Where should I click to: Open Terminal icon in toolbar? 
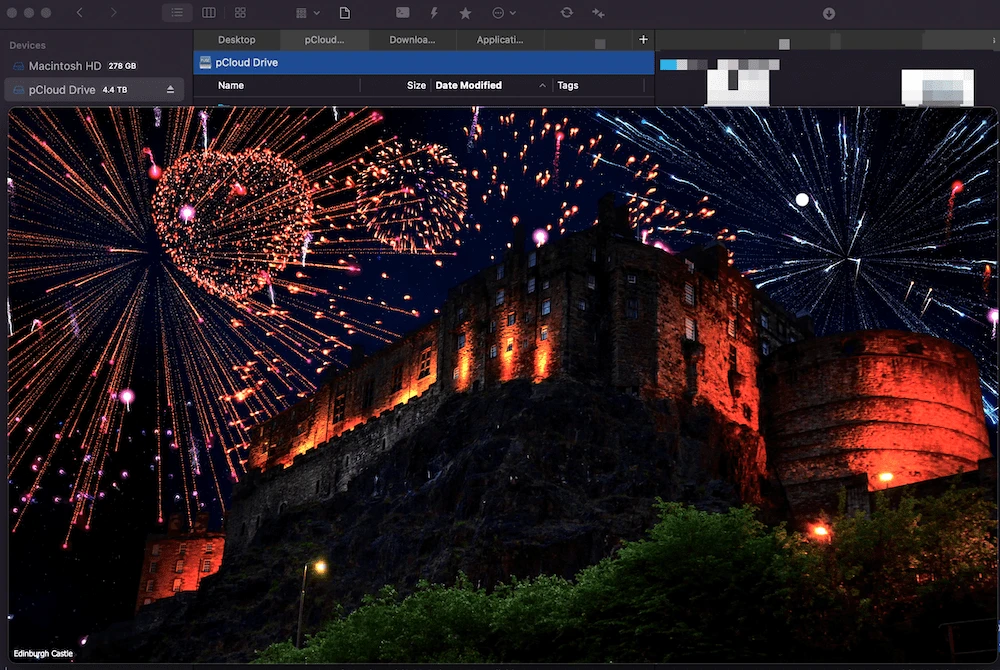click(x=402, y=13)
